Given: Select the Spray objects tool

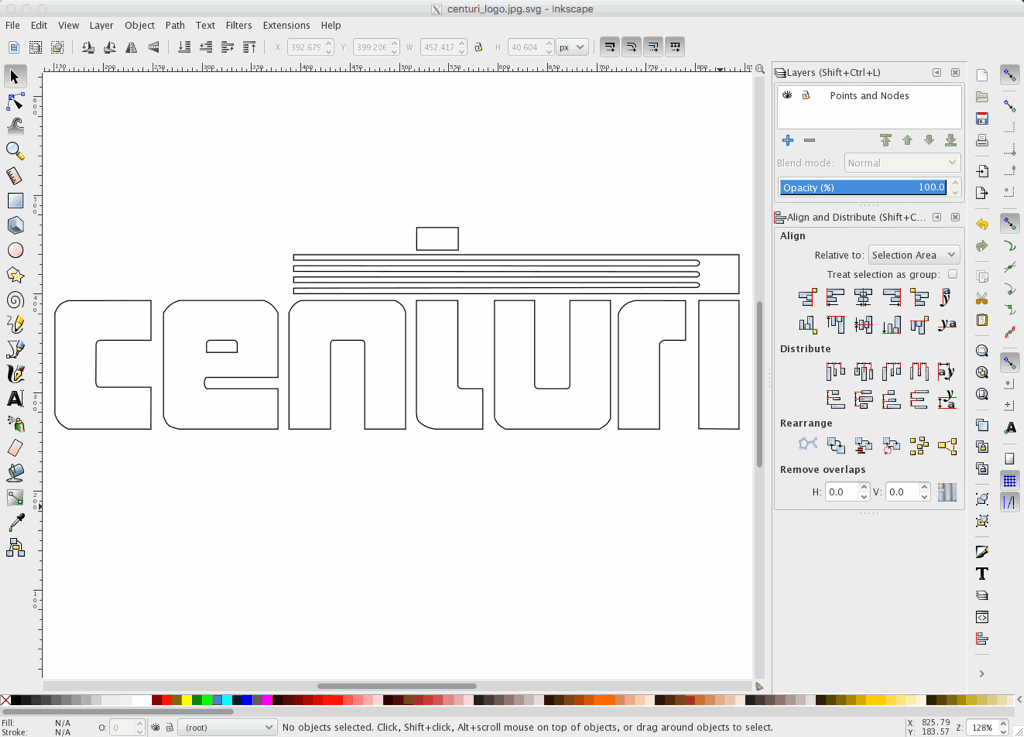Looking at the screenshot, I should pyautogui.click(x=15, y=423).
